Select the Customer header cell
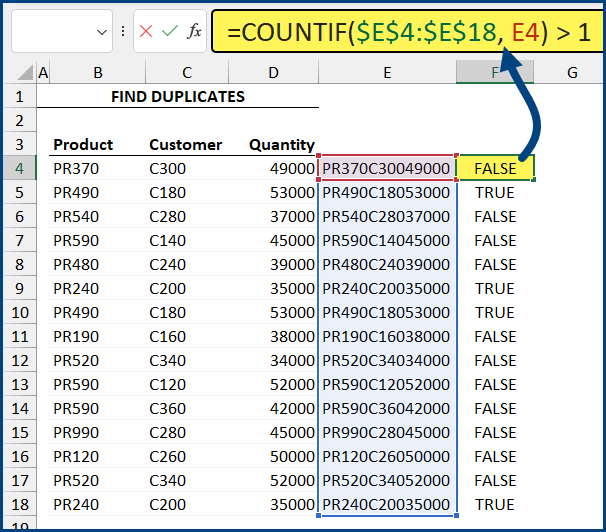This screenshot has height=532, width=606. (186, 144)
